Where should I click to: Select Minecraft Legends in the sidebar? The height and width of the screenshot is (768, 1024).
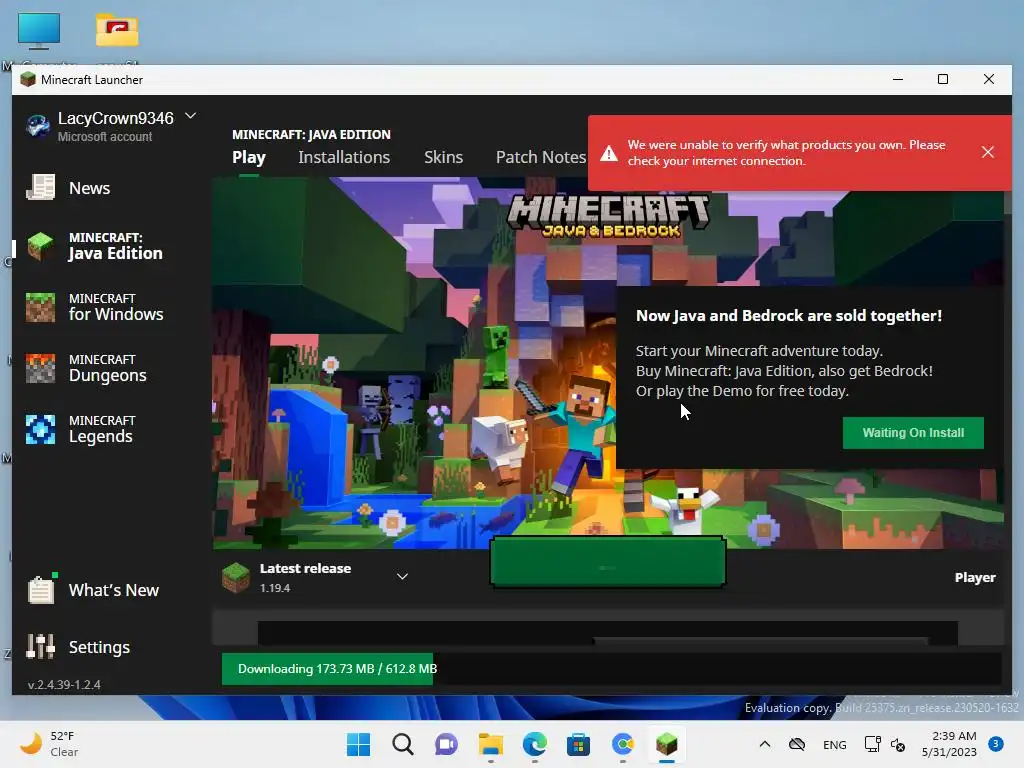(x=111, y=429)
